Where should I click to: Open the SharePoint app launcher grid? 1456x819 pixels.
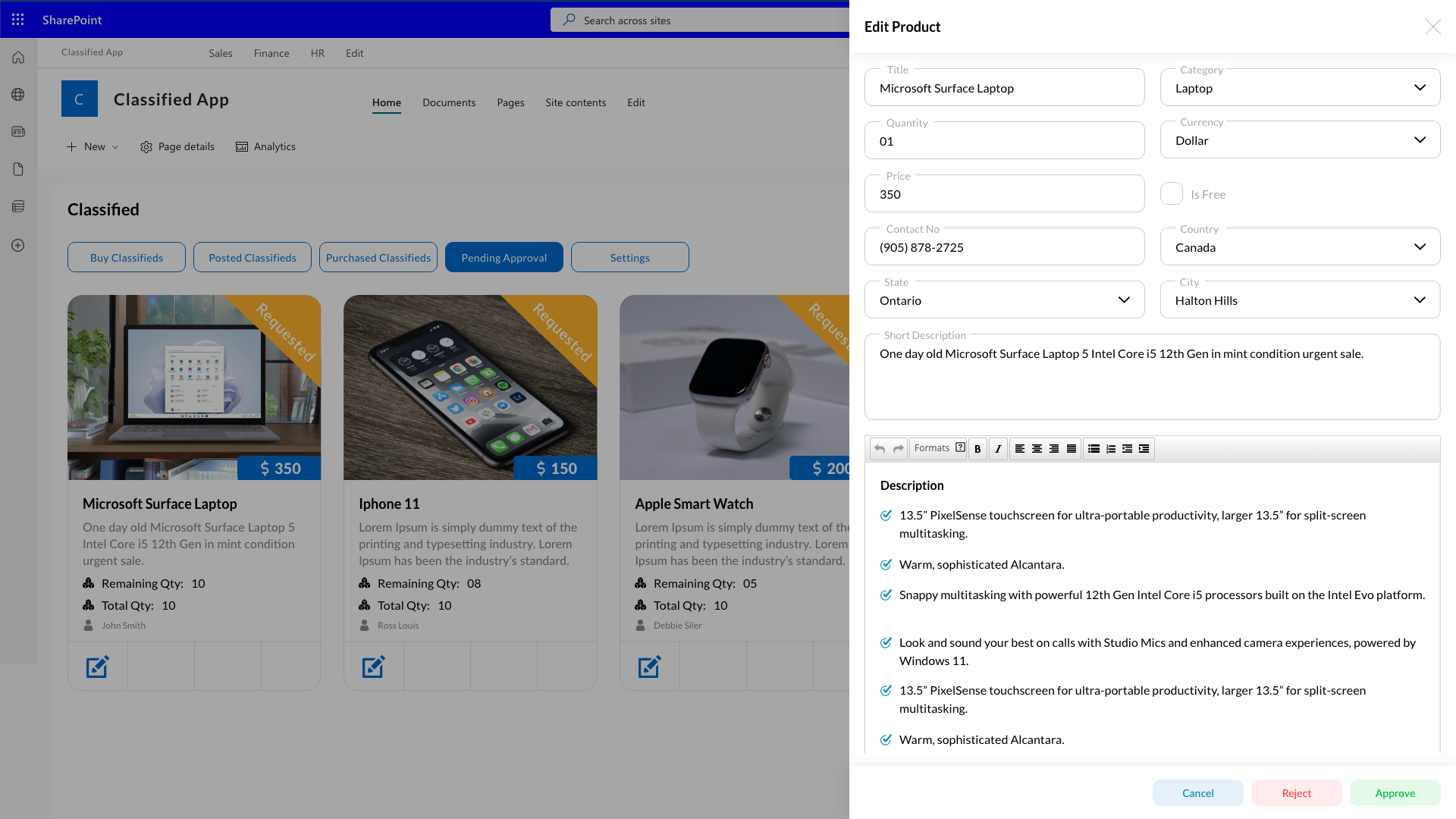18,20
